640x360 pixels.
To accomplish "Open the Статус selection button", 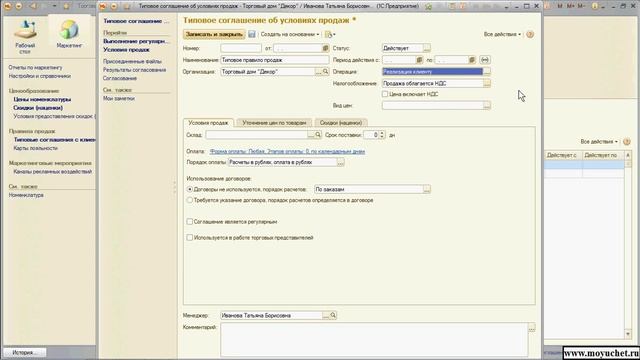I will 427,48.
